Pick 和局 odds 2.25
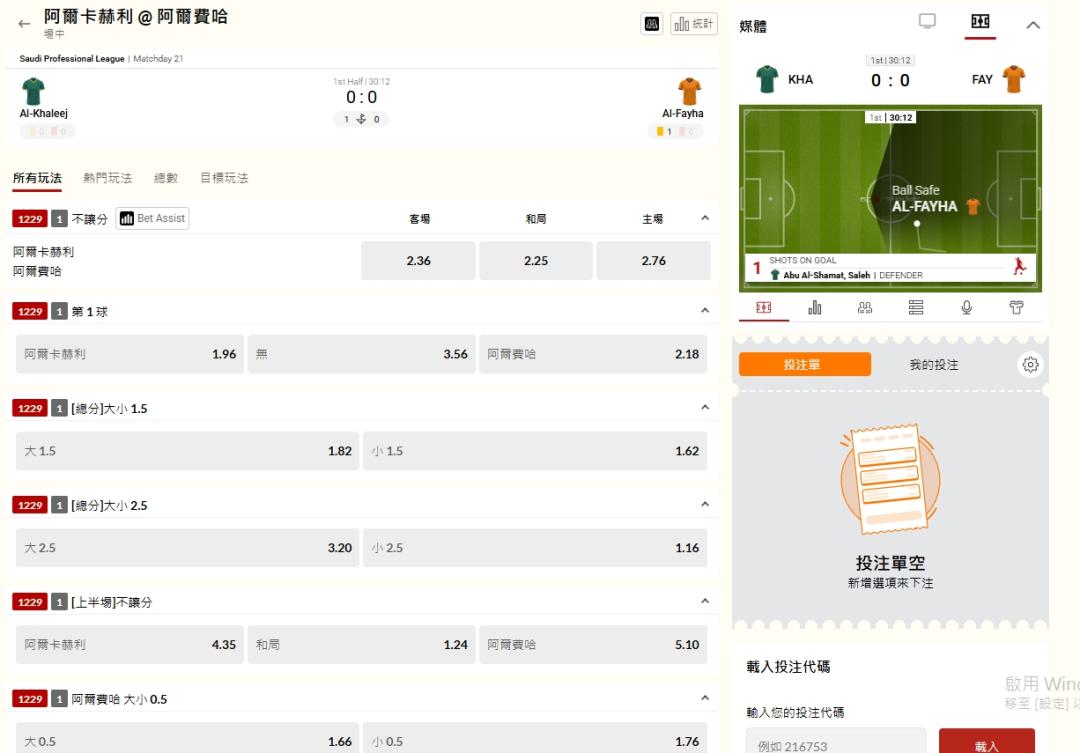This screenshot has width=1080, height=753. click(536, 260)
